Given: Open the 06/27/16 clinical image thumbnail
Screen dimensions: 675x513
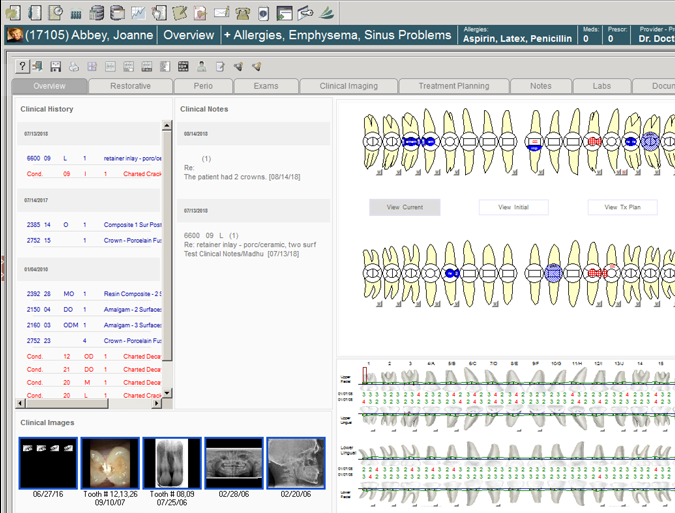Looking at the screenshot, I should point(47,463).
